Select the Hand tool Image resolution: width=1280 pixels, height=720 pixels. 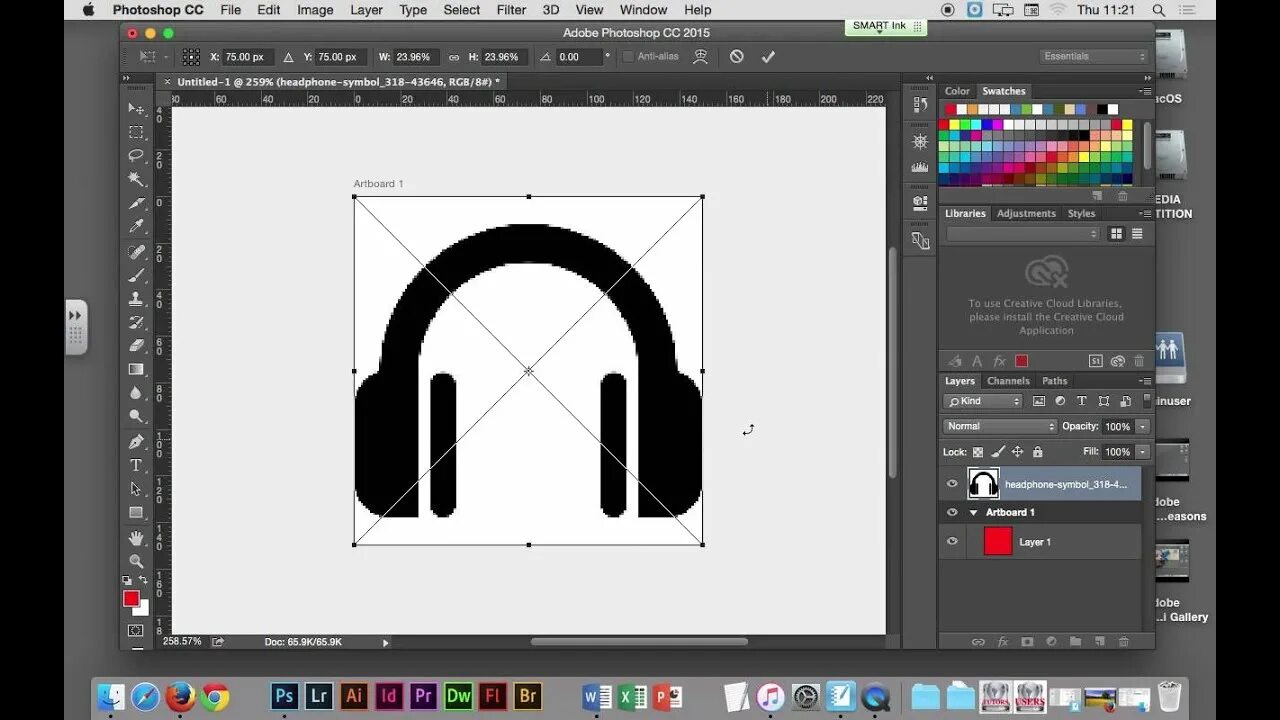tap(136, 538)
